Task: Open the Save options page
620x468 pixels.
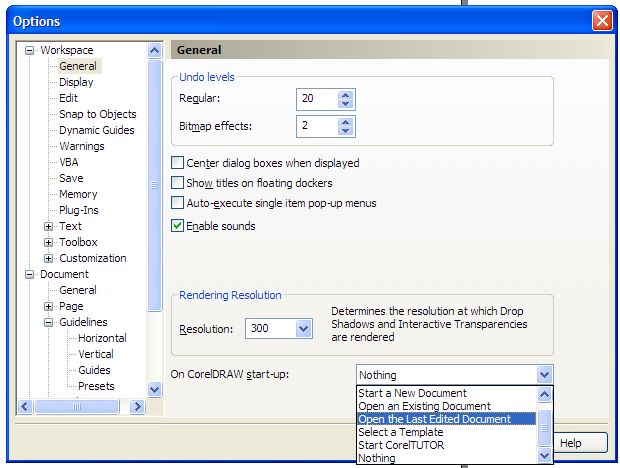Action: coord(71,178)
